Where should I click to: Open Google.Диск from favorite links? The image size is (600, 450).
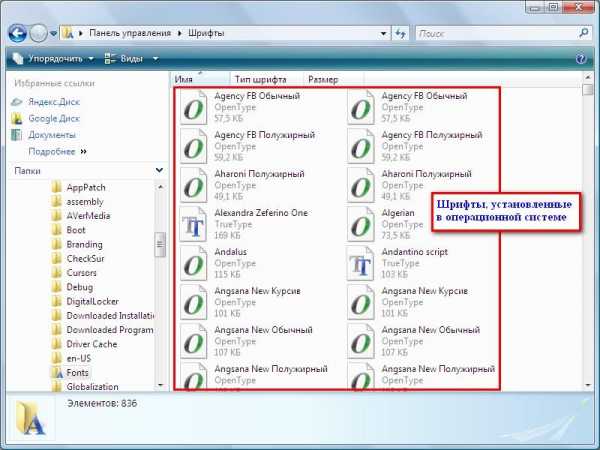[x=17, y=118]
